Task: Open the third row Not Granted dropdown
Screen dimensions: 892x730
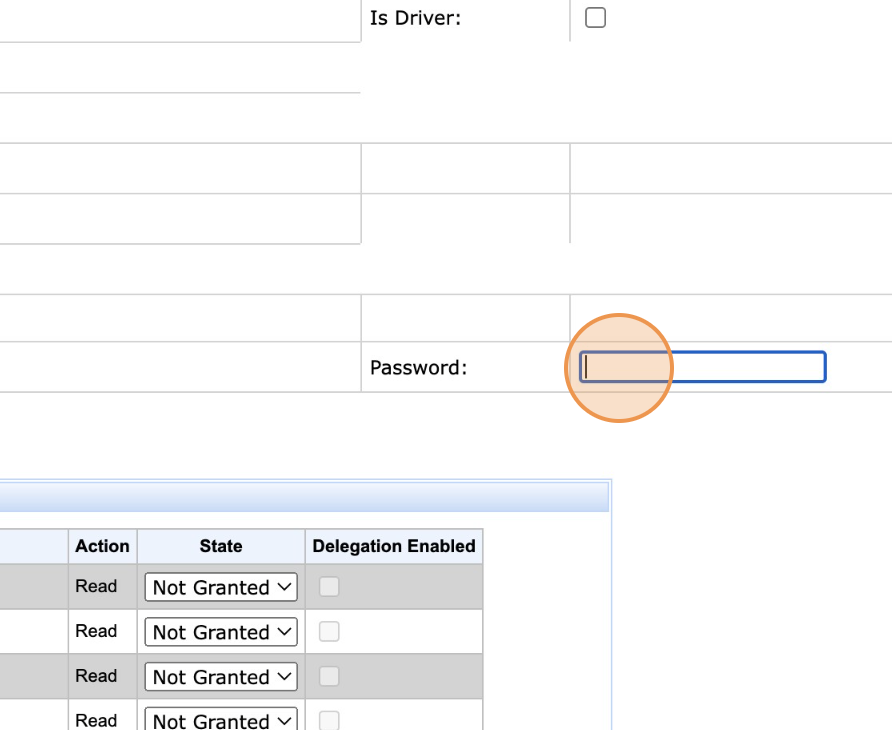Action: pyautogui.click(x=221, y=677)
